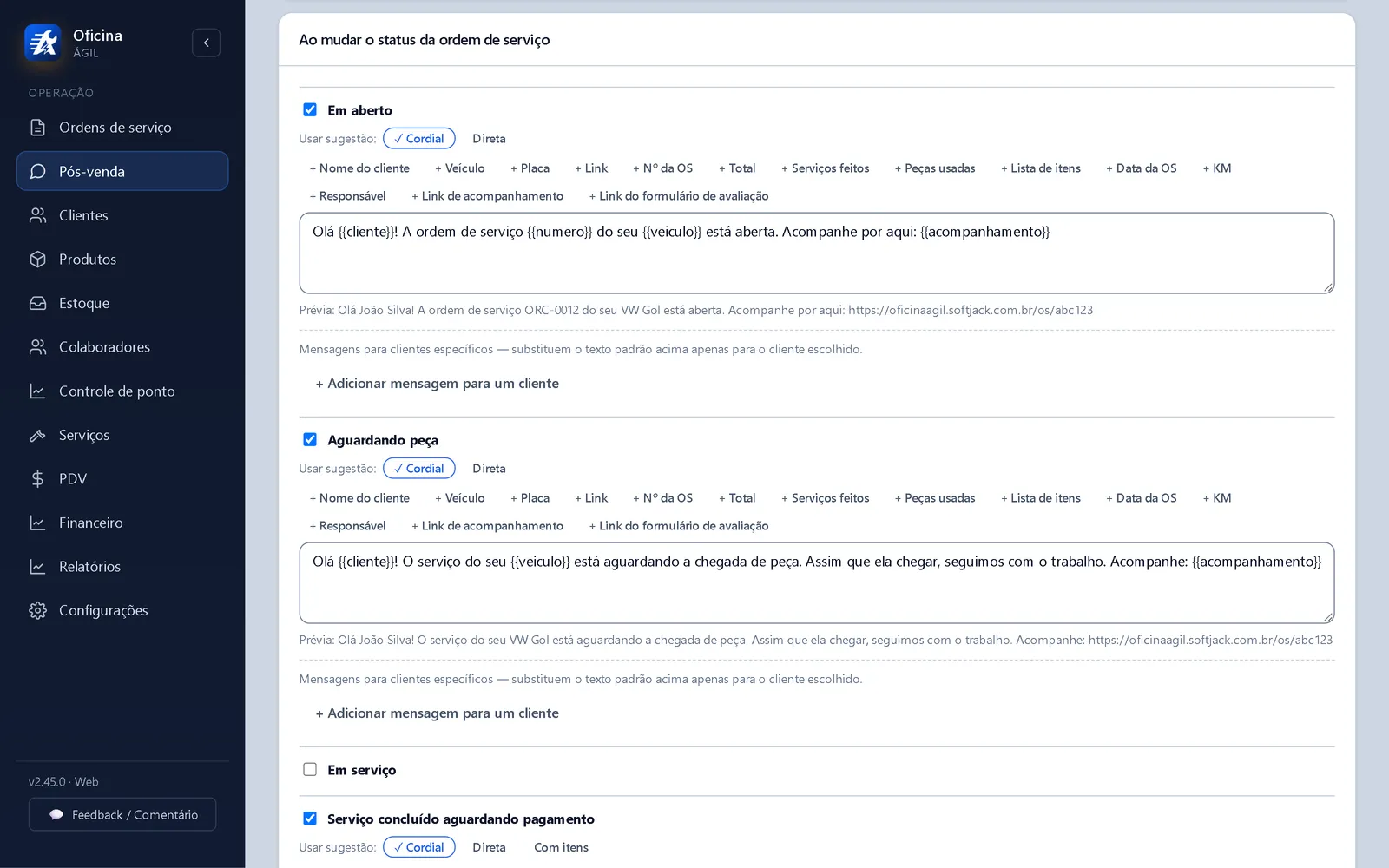
Task: Open Configurações in sidebar
Action: [122, 610]
